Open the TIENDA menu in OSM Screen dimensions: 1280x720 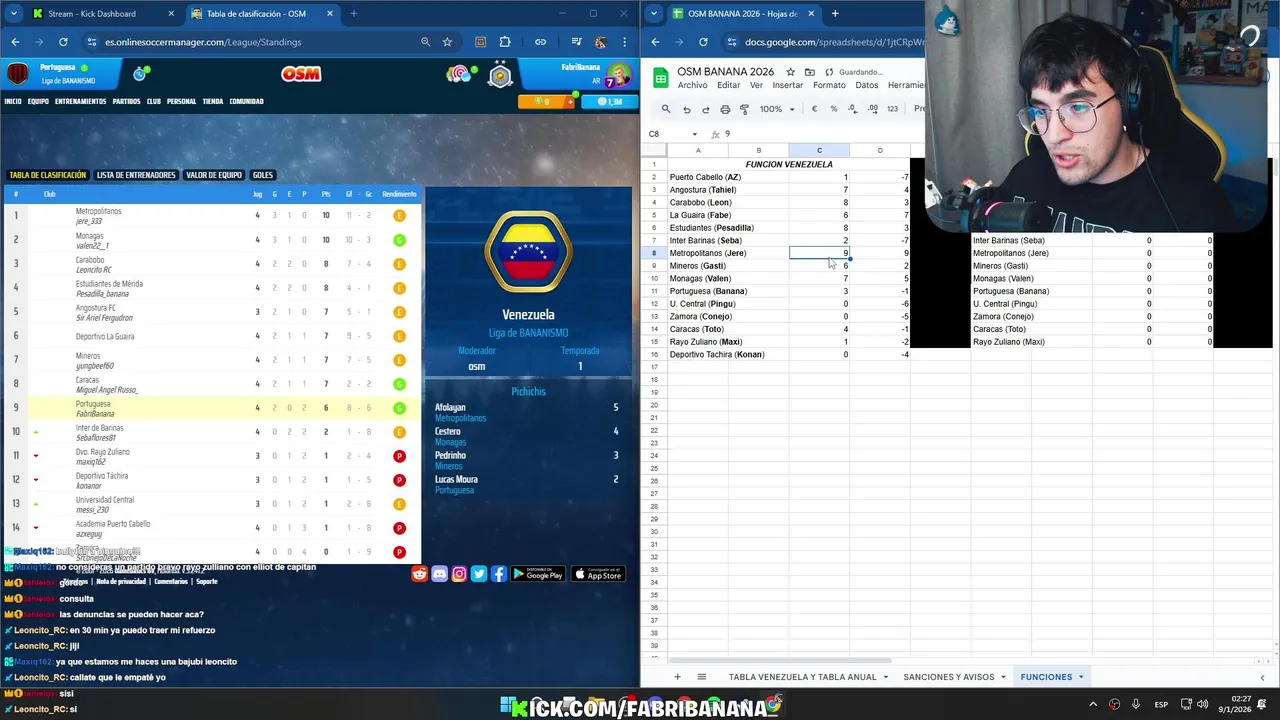click(213, 101)
